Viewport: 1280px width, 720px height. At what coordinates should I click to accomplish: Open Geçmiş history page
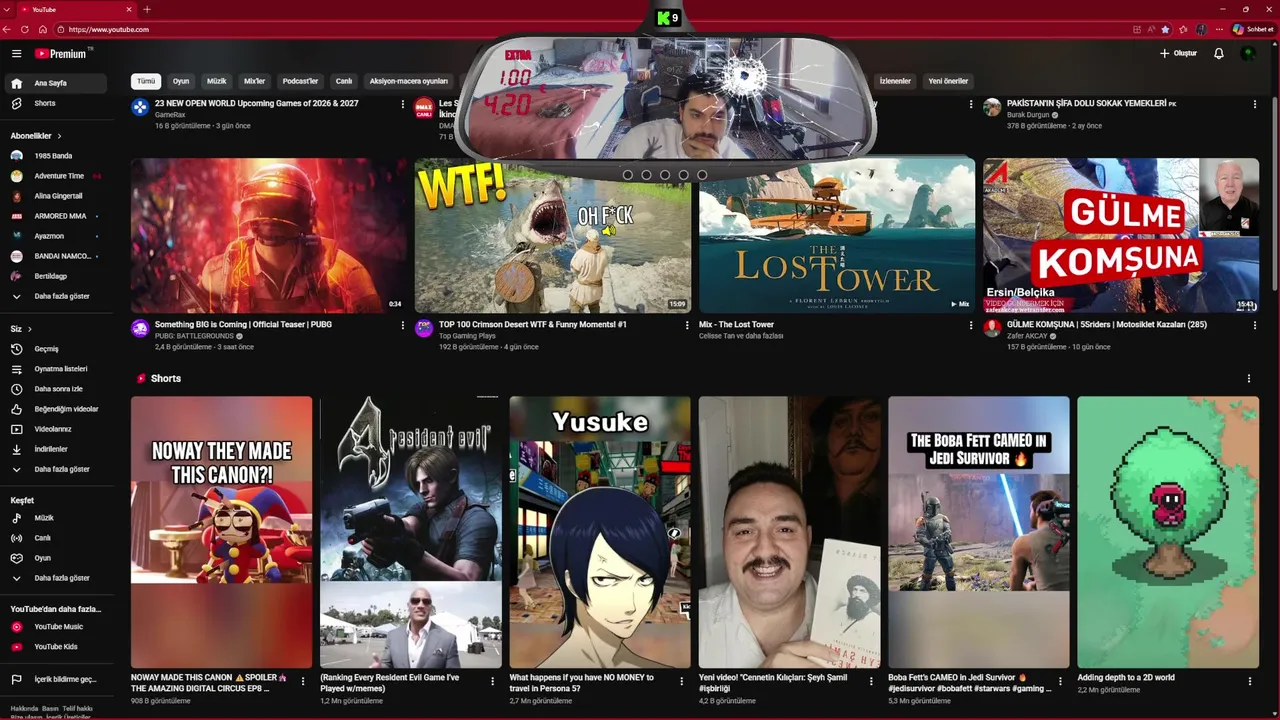coord(56,349)
